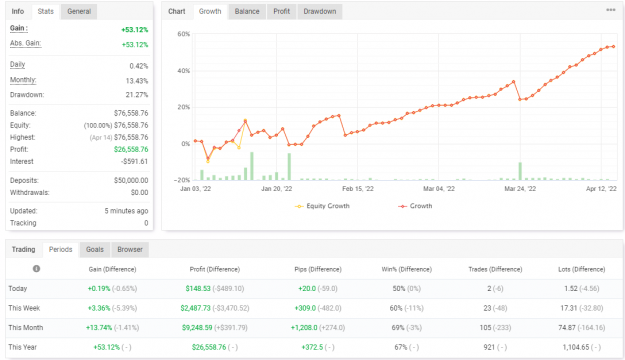Click the Win% (Difference) column header
This screenshot has width=625, height=360.
click(x=407, y=270)
